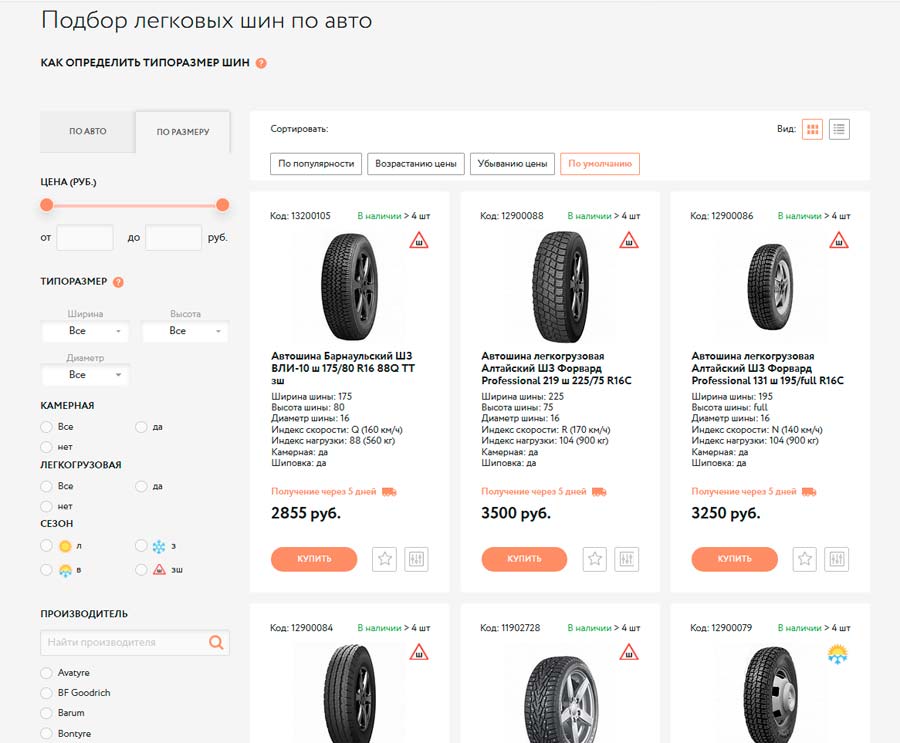Click the all-season sun-cloud icon

[x=65, y=570]
